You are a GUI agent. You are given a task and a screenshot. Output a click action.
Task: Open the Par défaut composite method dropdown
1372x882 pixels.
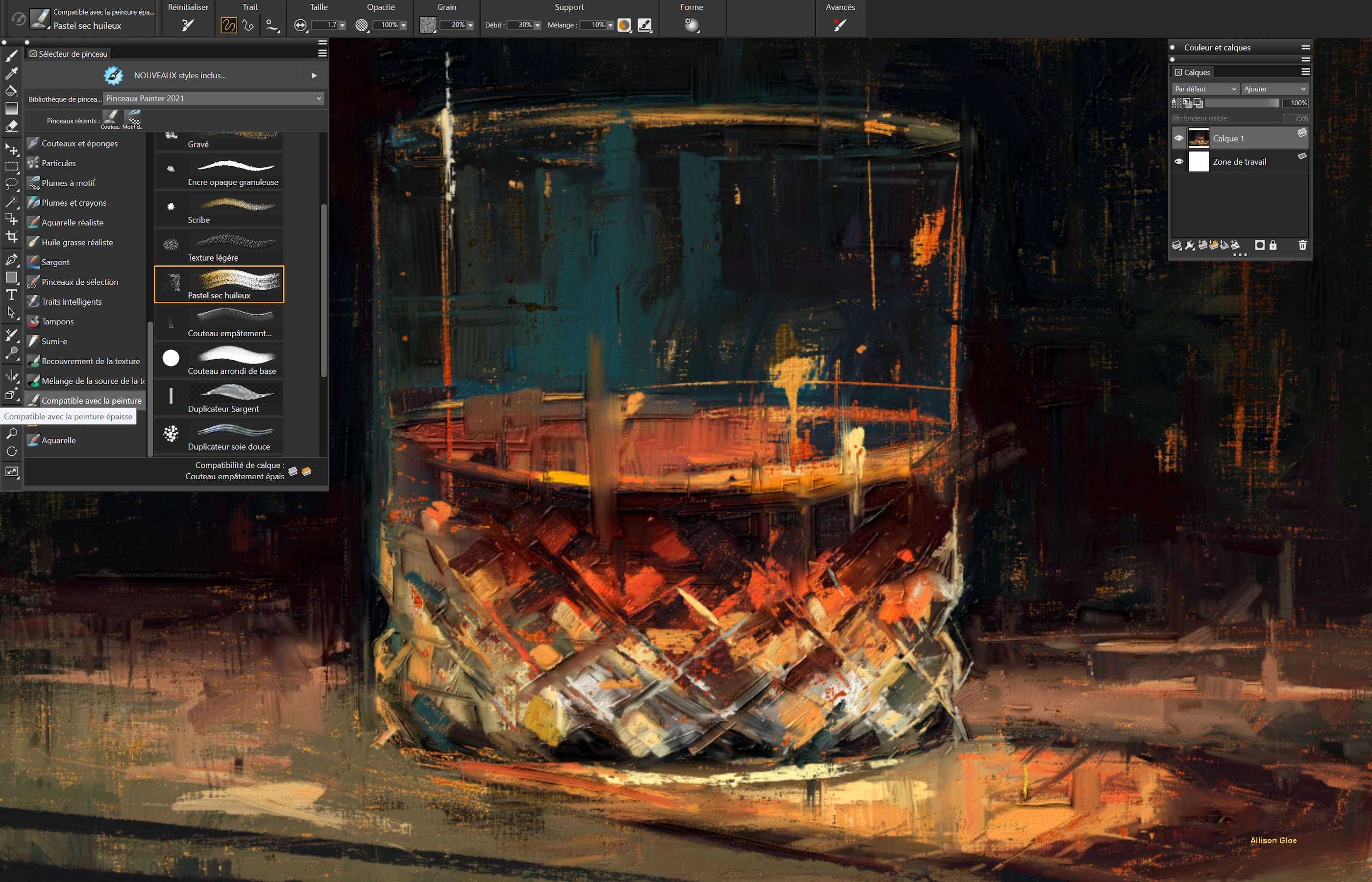click(1205, 89)
